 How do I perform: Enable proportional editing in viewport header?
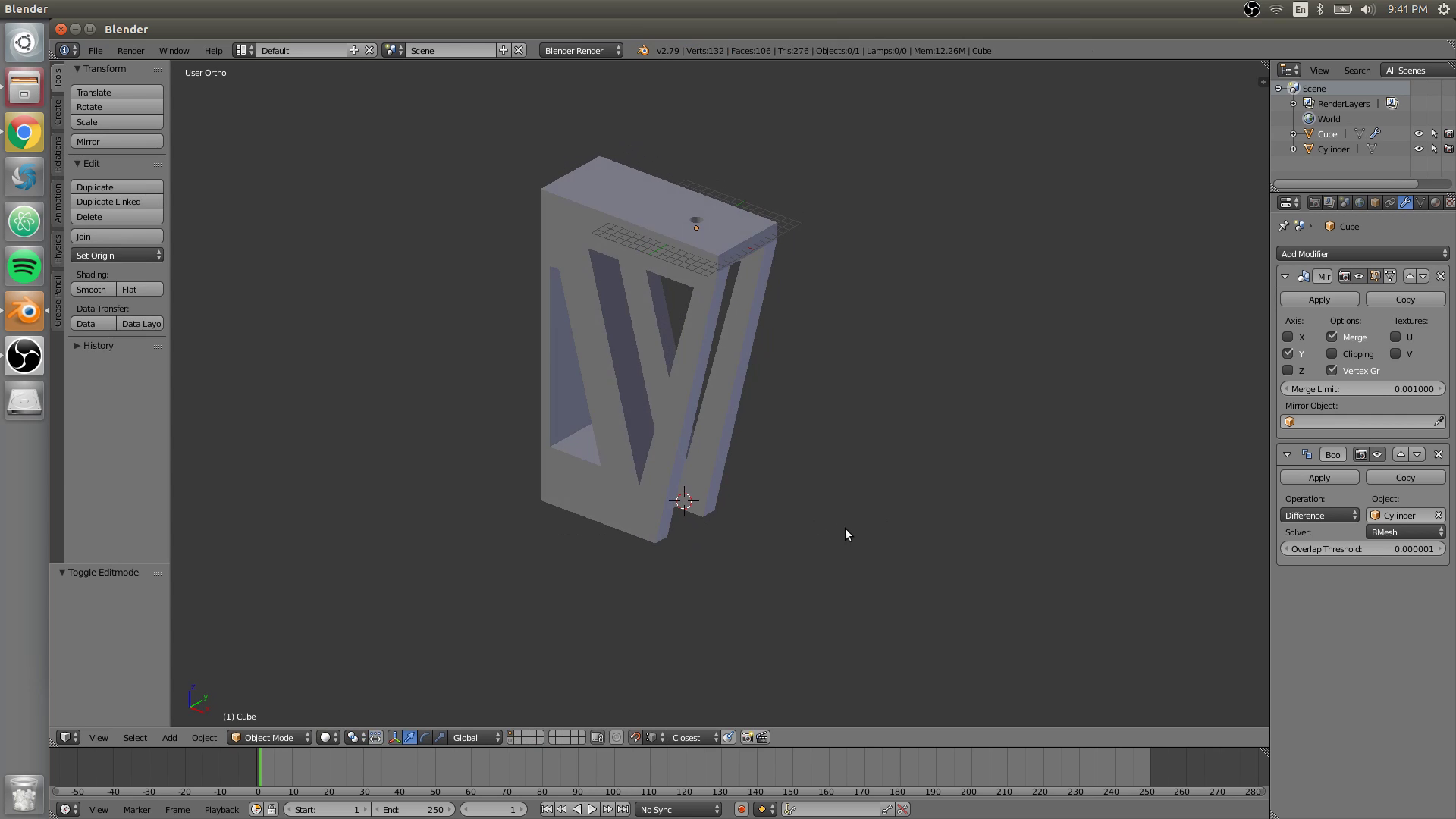click(617, 737)
